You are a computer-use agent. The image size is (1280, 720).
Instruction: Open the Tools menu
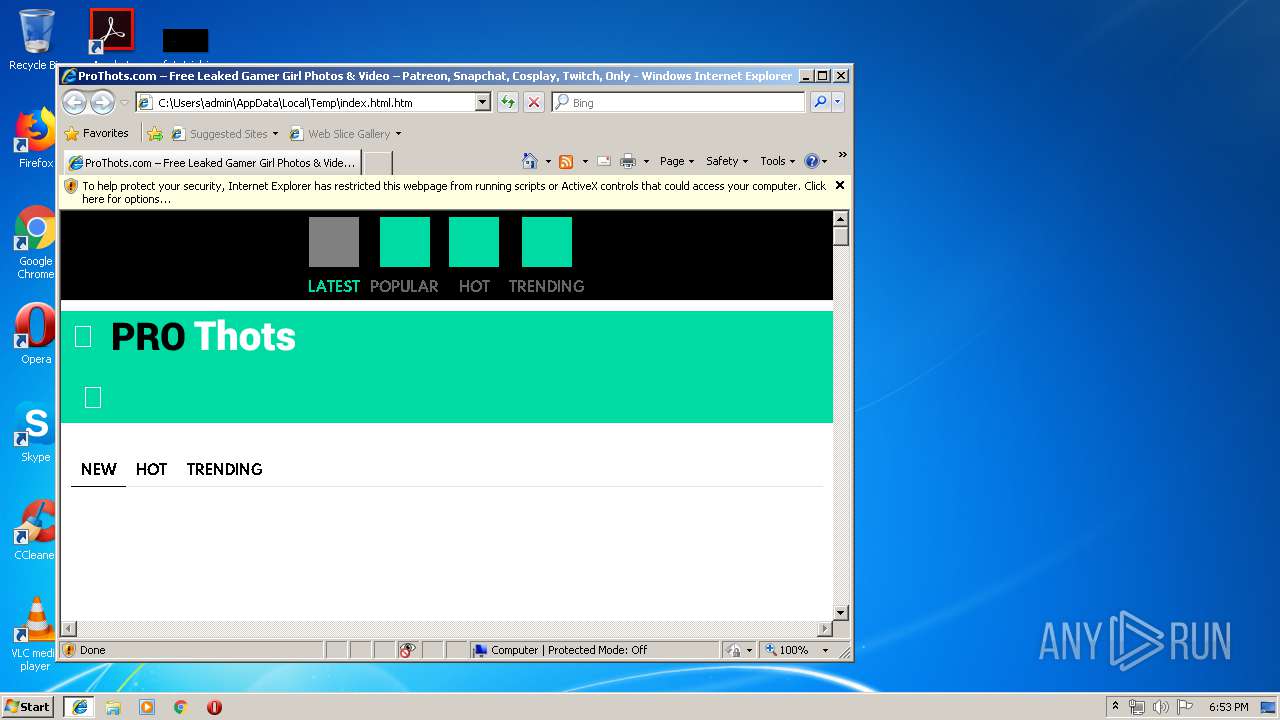pos(777,161)
